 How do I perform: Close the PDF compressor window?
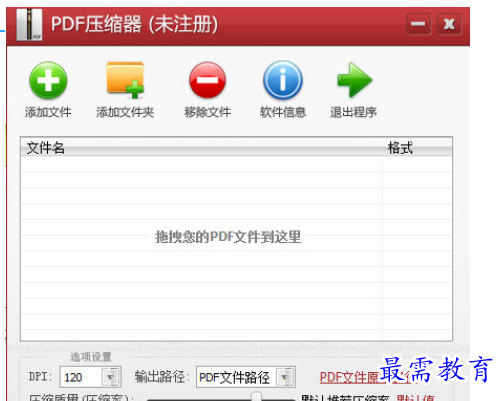pyautogui.click(x=449, y=24)
